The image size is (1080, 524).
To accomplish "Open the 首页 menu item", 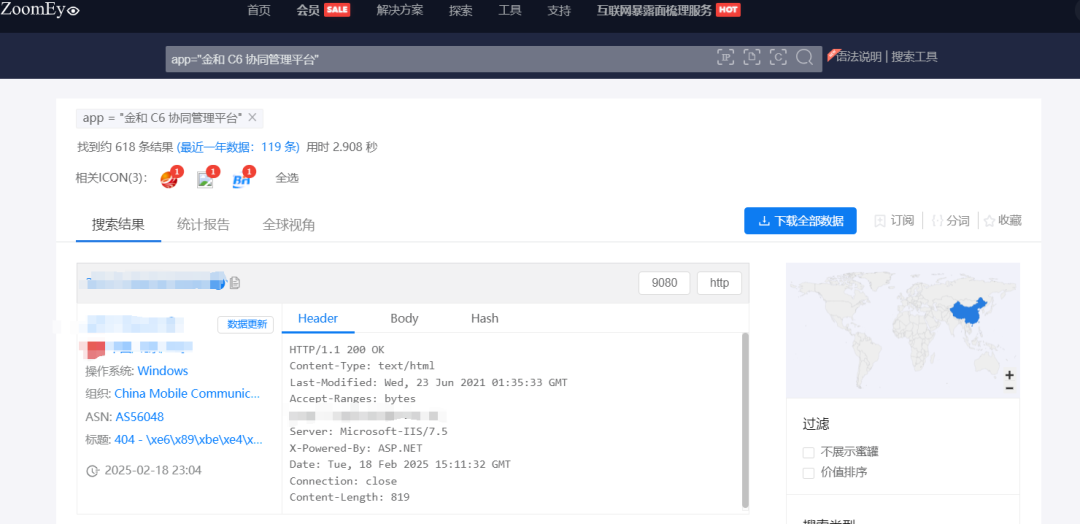I will click(259, 10).
